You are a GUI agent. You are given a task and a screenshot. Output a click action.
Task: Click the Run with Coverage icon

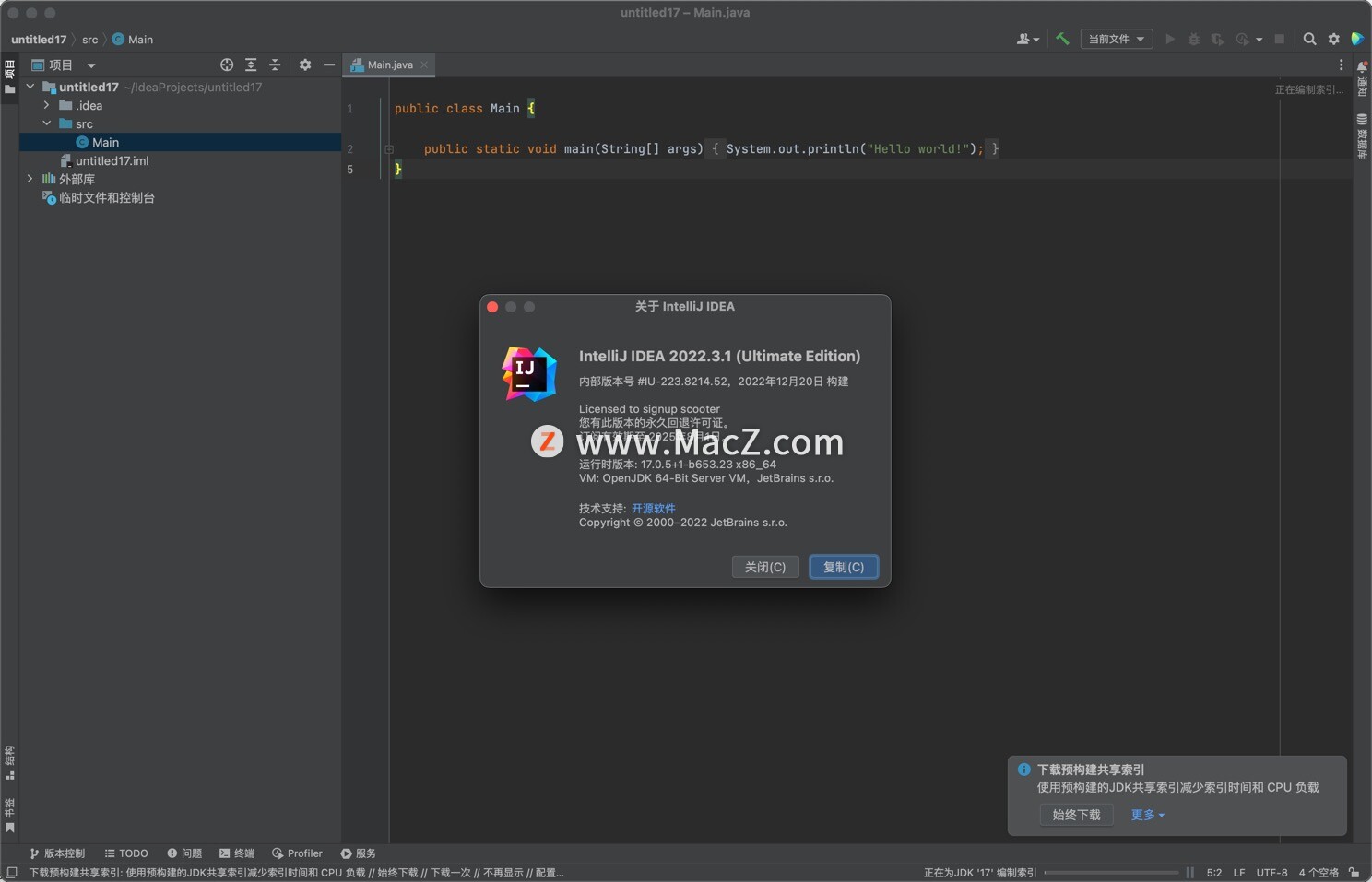coord(1217,39)
